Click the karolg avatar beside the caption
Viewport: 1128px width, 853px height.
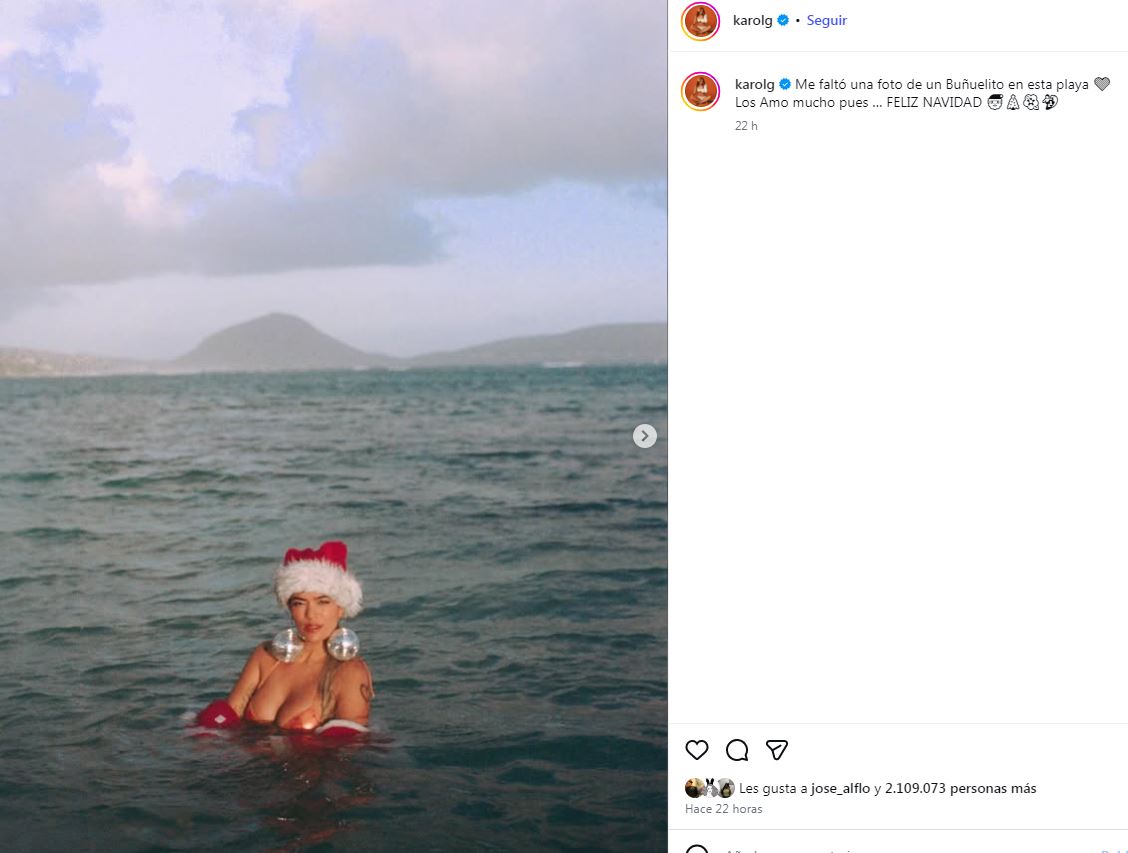[x=701, y=92]
